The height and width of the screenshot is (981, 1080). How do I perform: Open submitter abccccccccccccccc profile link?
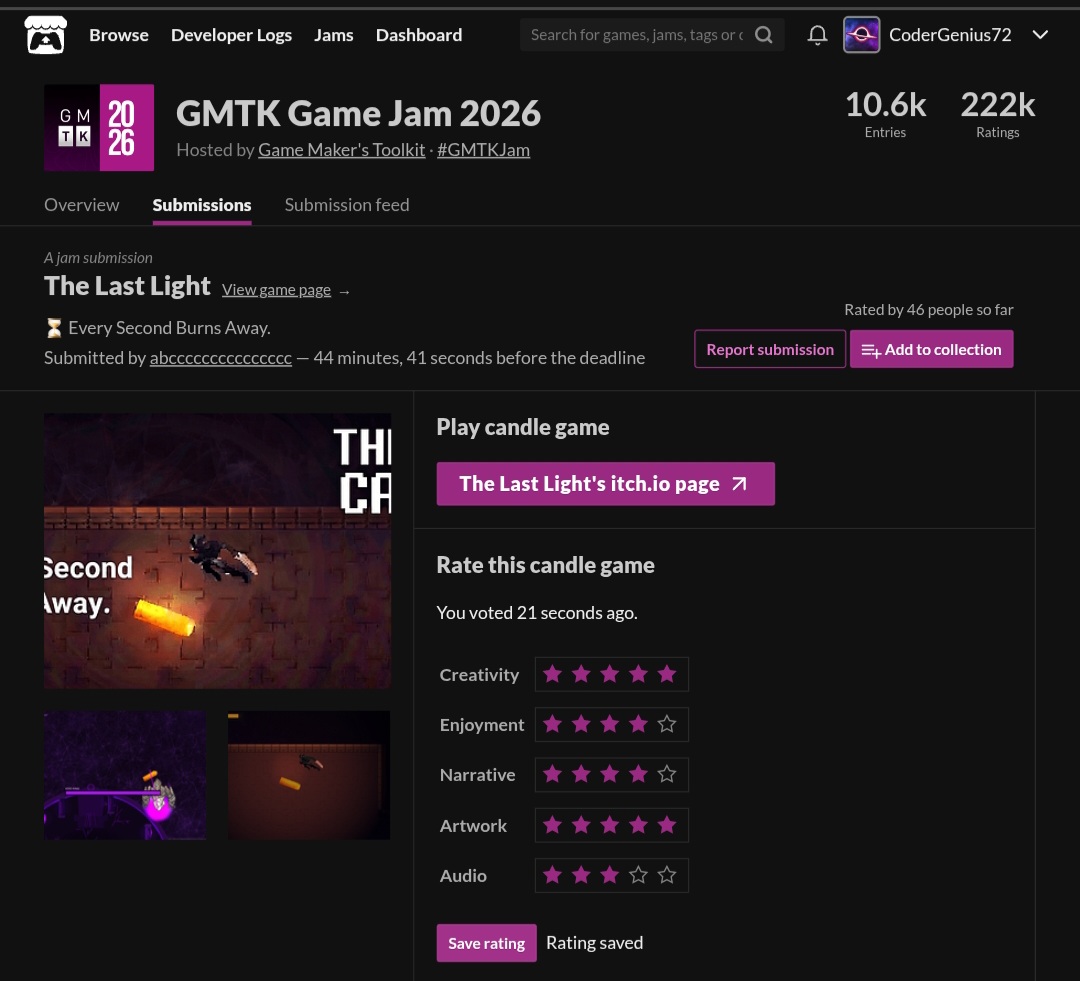tap(221, 358)
